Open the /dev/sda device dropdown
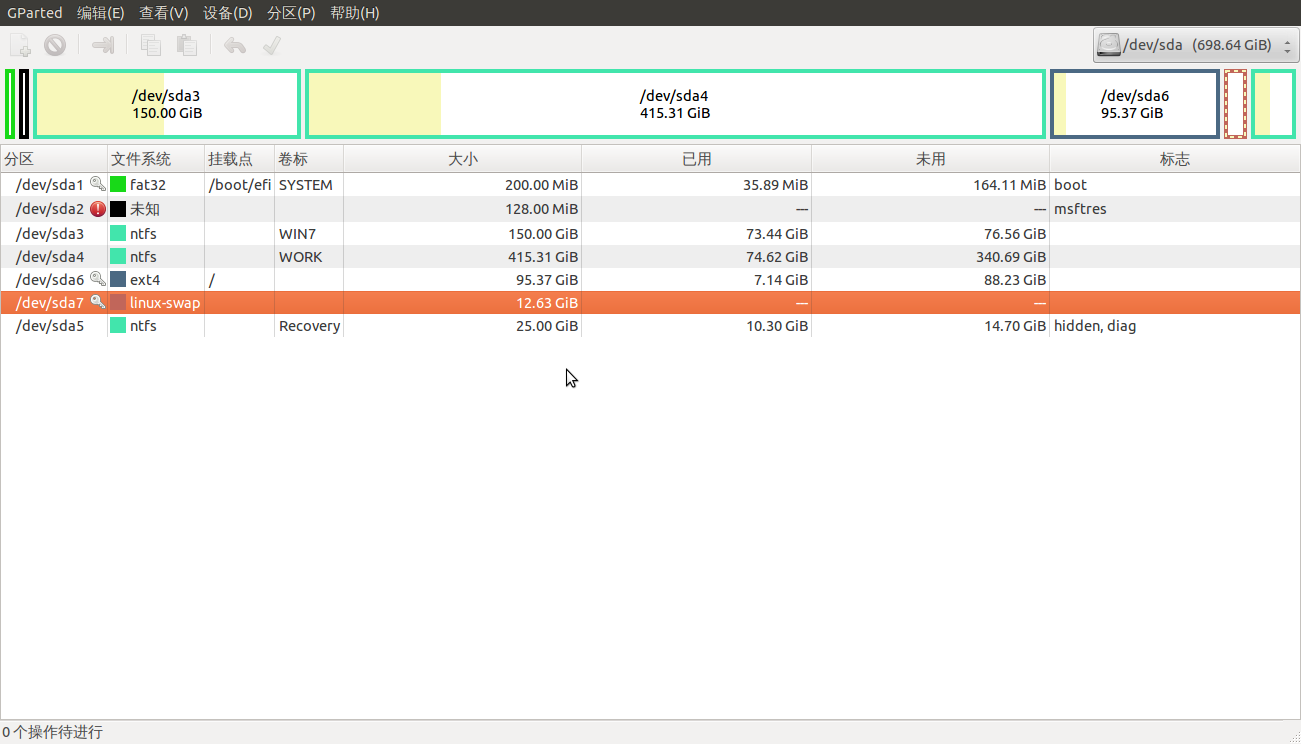 (x=1195, y=45)
